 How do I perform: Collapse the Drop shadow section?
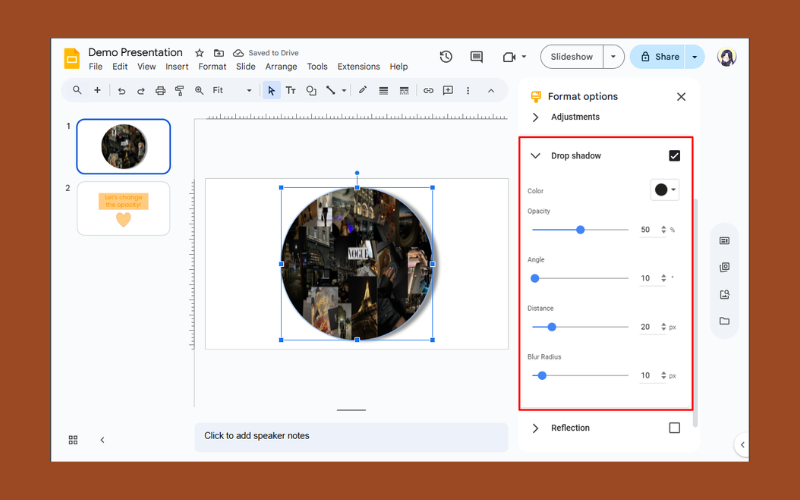535,156
